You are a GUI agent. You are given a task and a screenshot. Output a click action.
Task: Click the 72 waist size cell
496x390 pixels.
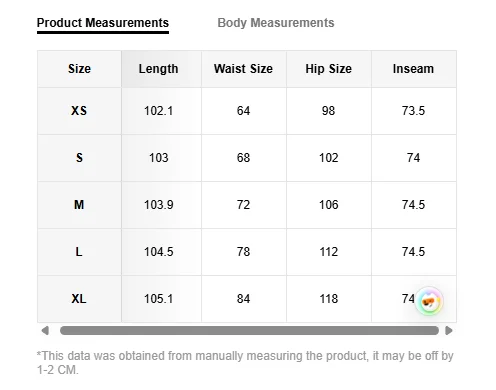[x=243, y=205]
